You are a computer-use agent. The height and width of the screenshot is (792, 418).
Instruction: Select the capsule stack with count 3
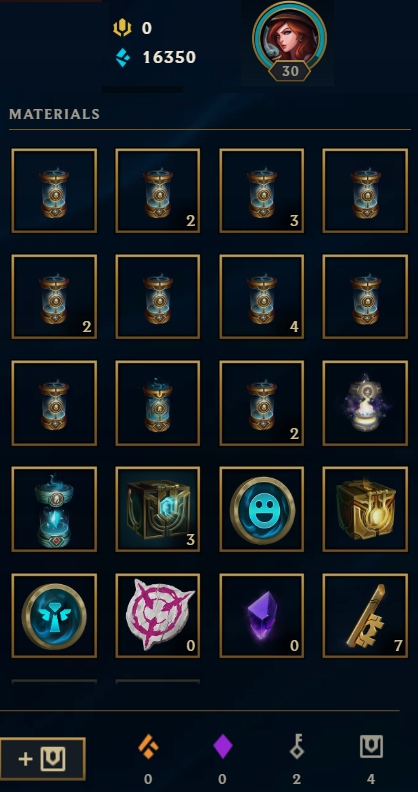[x=262, y=190]
